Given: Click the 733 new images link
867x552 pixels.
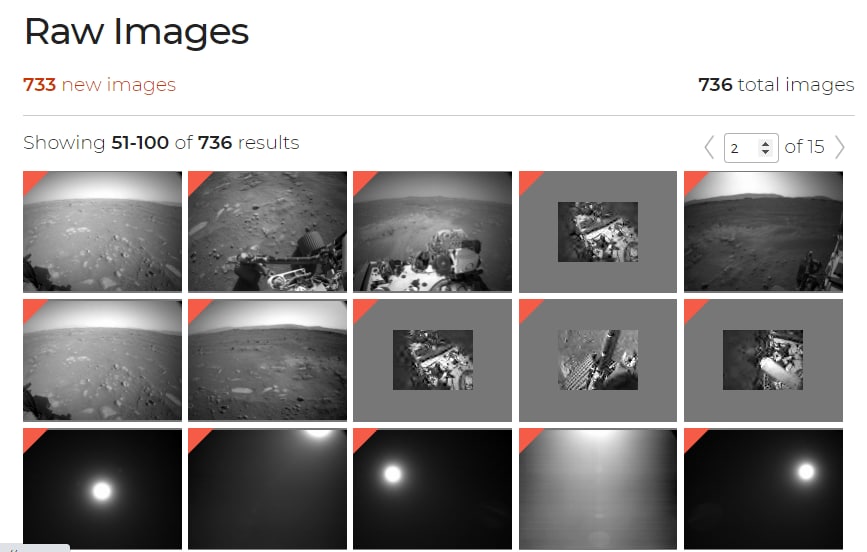Looking at the screenshot, I should 100,85.
